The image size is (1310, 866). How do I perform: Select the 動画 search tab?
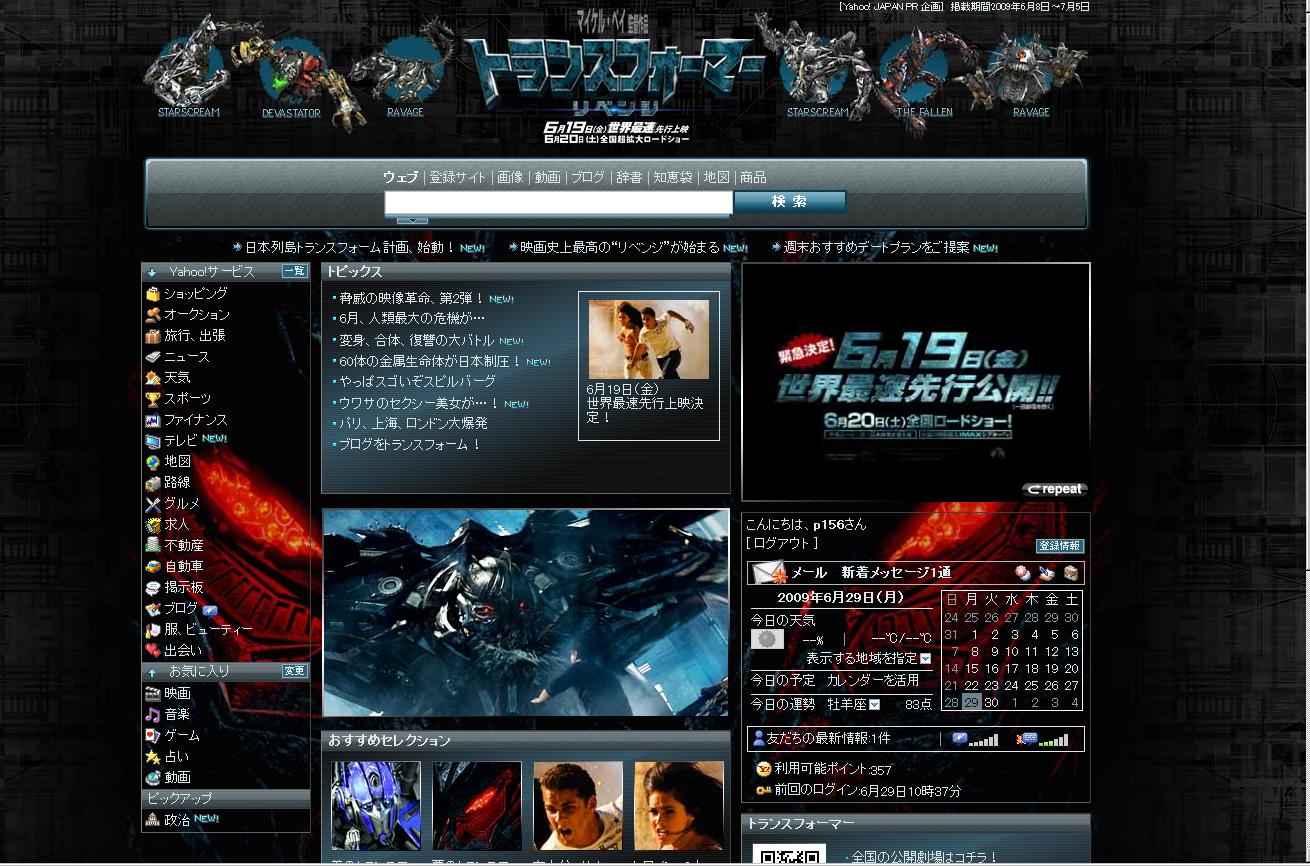click(547, 177)
